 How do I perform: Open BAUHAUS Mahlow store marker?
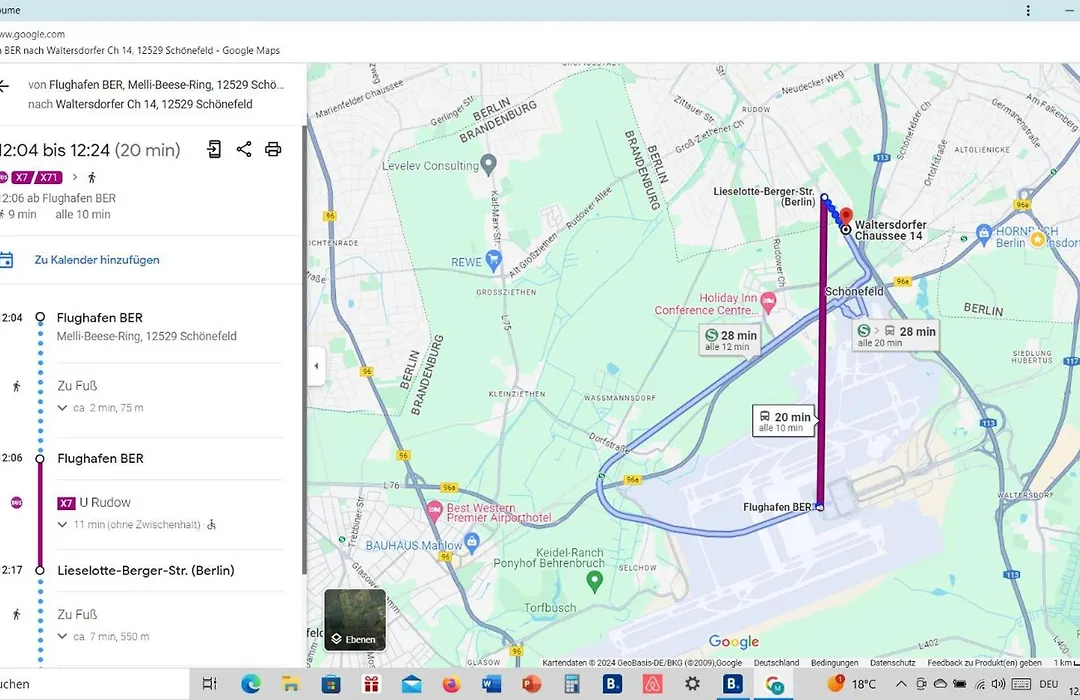pos(471,542)
